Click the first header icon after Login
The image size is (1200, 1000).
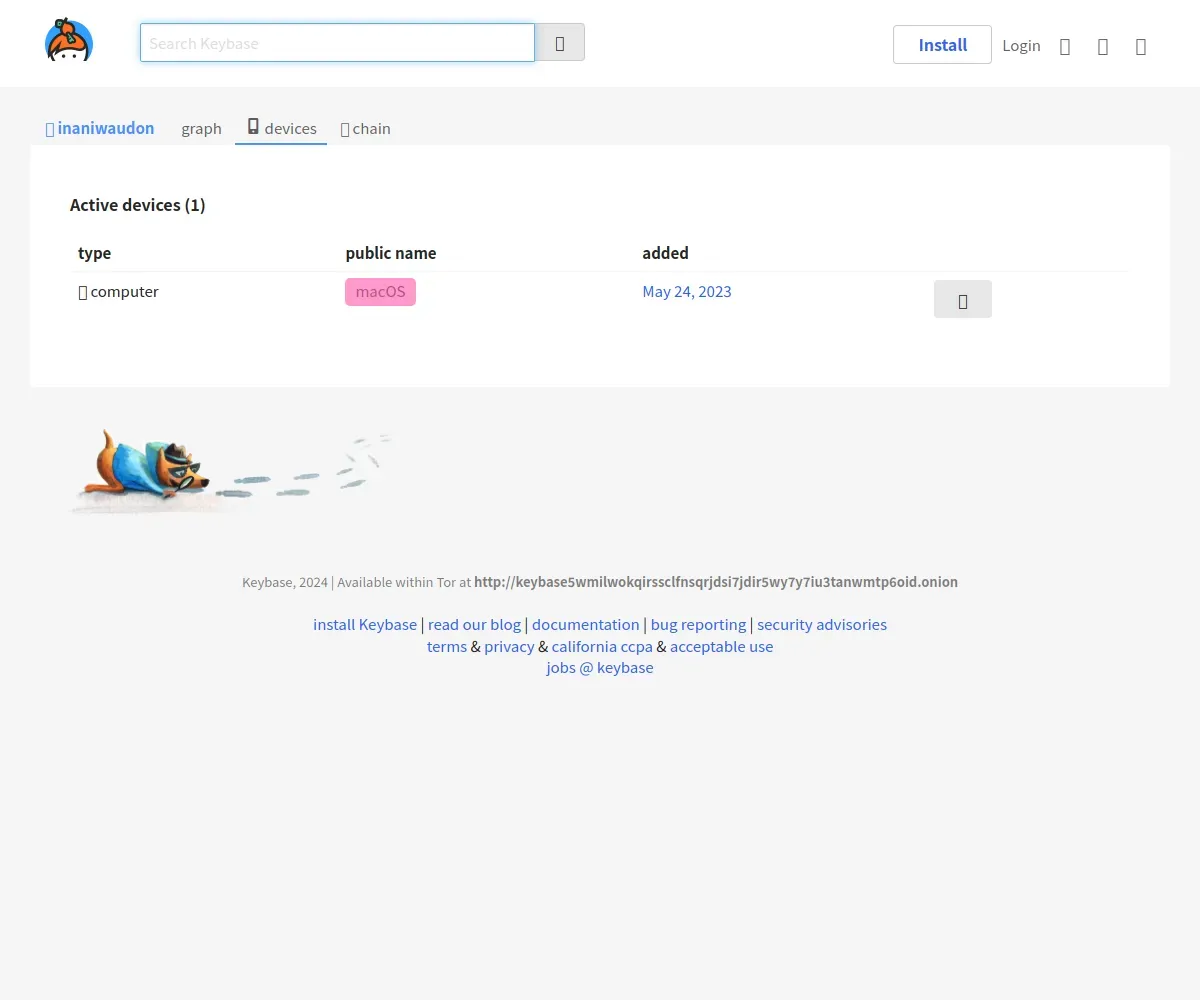click(x=1065, y=46)
